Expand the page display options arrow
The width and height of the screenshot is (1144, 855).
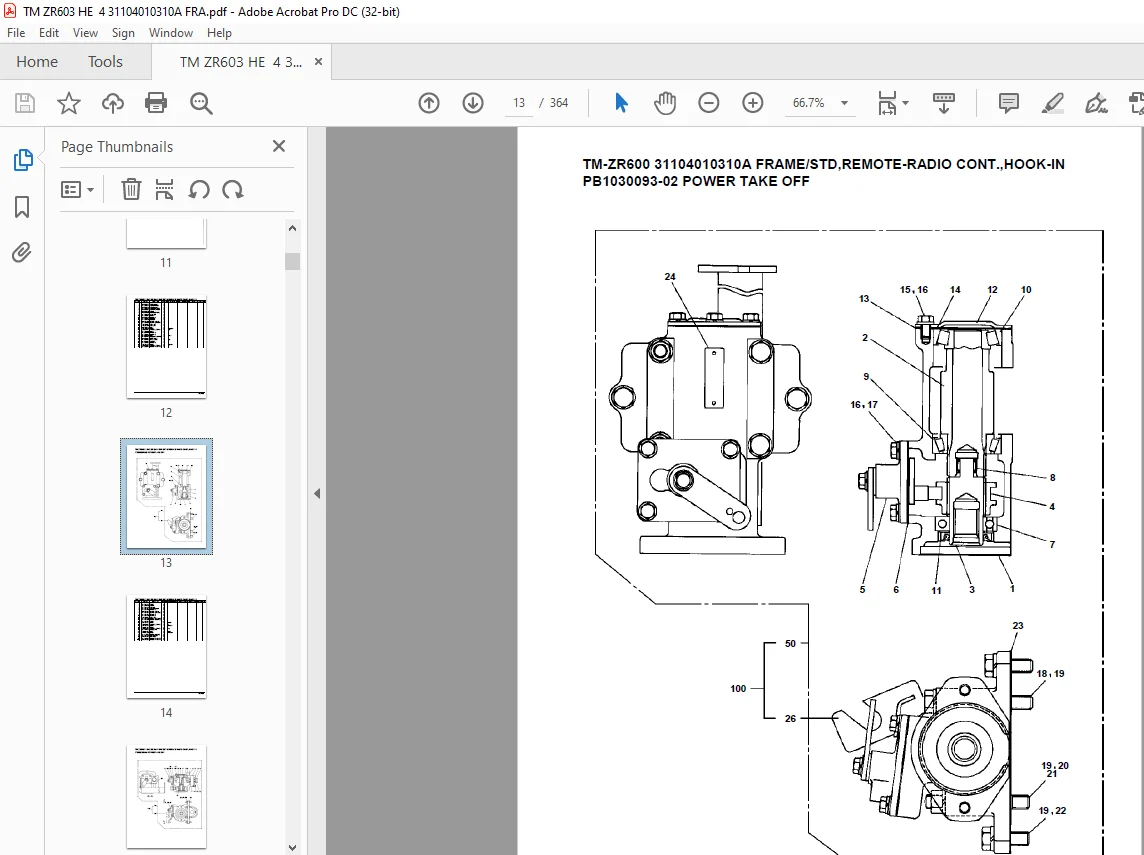pos(905,103)
